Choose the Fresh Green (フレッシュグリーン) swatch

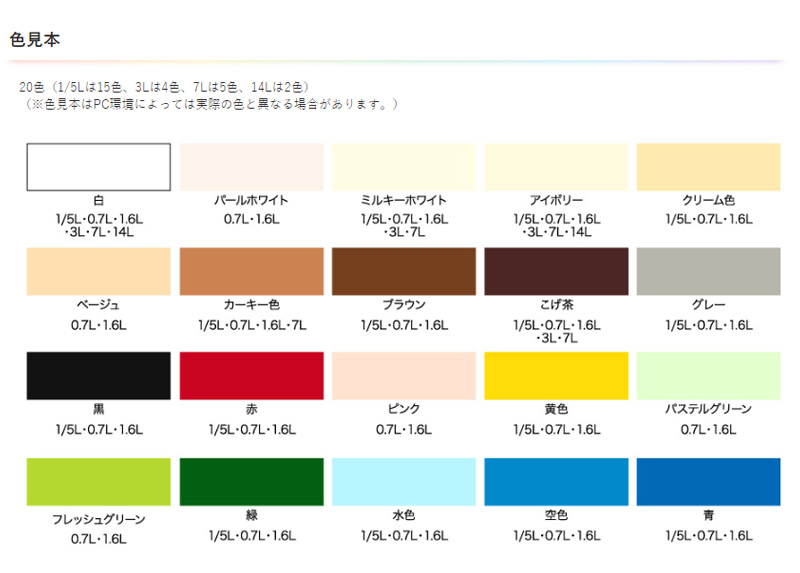pyautogui.click(x=98, y=482)
